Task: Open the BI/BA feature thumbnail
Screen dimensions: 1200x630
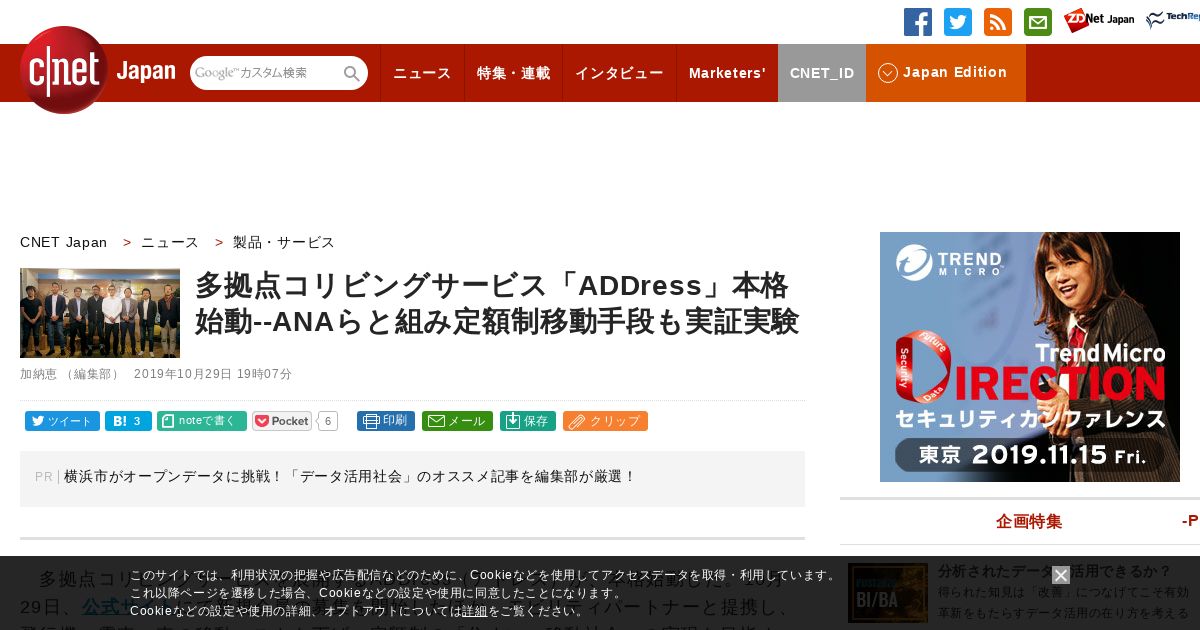Action: click(888, 593)
